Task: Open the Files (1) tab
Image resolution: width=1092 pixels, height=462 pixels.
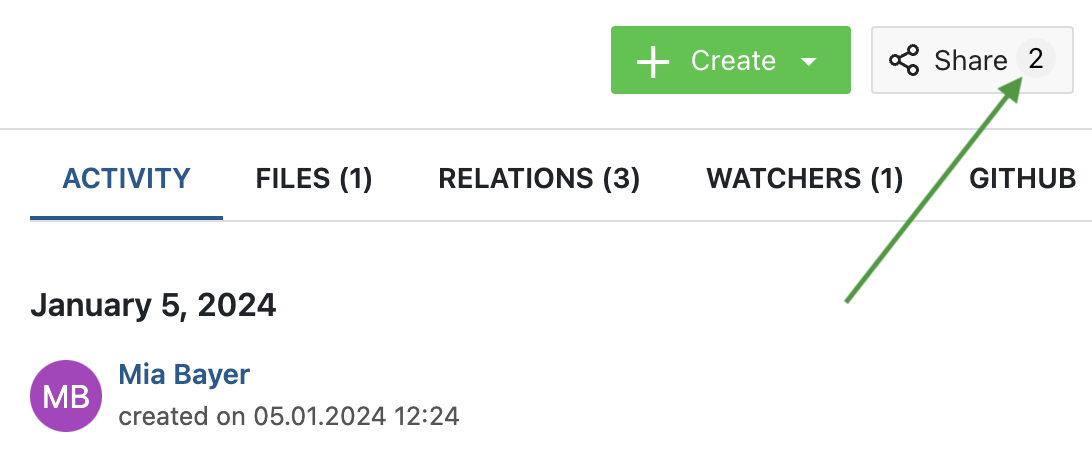Action: pos(314,179)
